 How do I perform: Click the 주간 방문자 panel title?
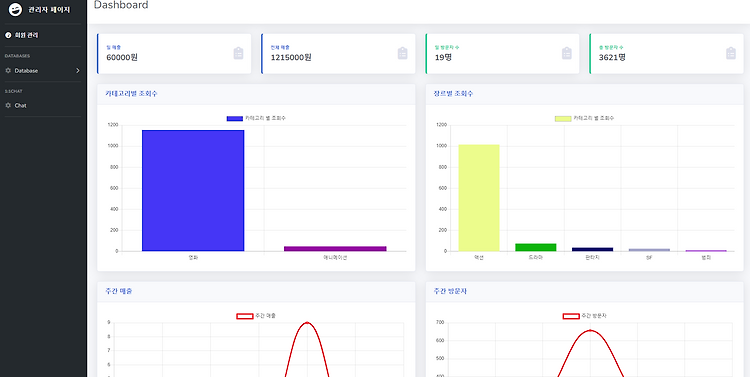(x=450, y=291)
